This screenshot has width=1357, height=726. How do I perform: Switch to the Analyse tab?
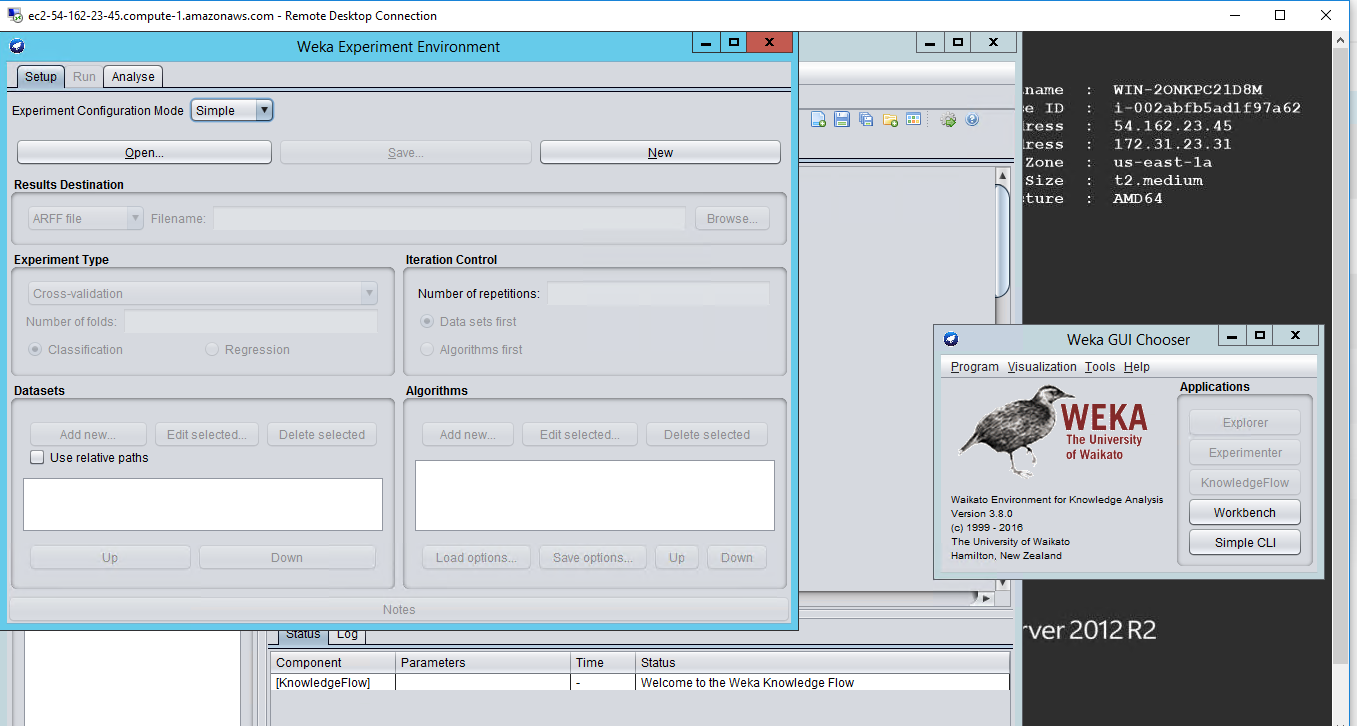[133, 77]
